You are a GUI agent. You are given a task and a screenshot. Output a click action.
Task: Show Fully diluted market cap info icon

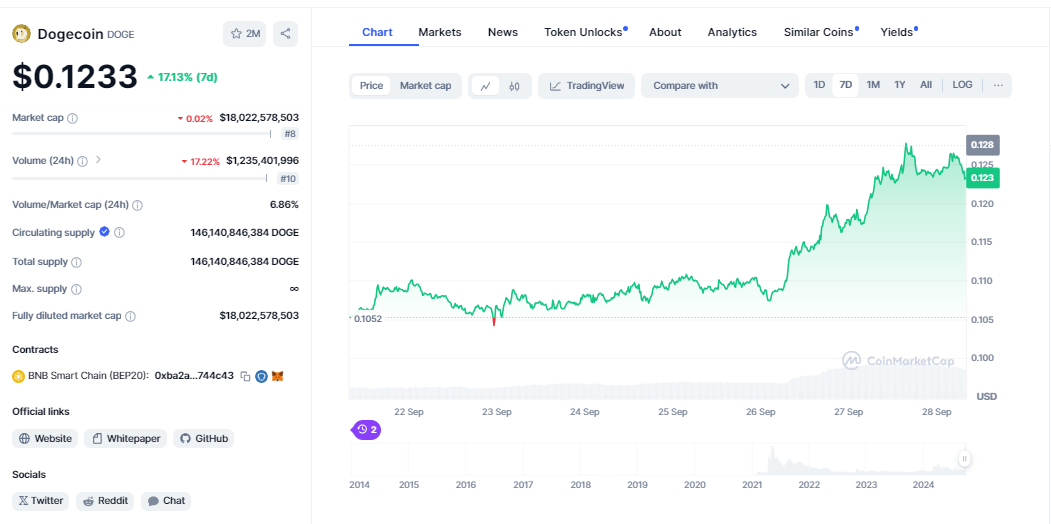[130, 316]
